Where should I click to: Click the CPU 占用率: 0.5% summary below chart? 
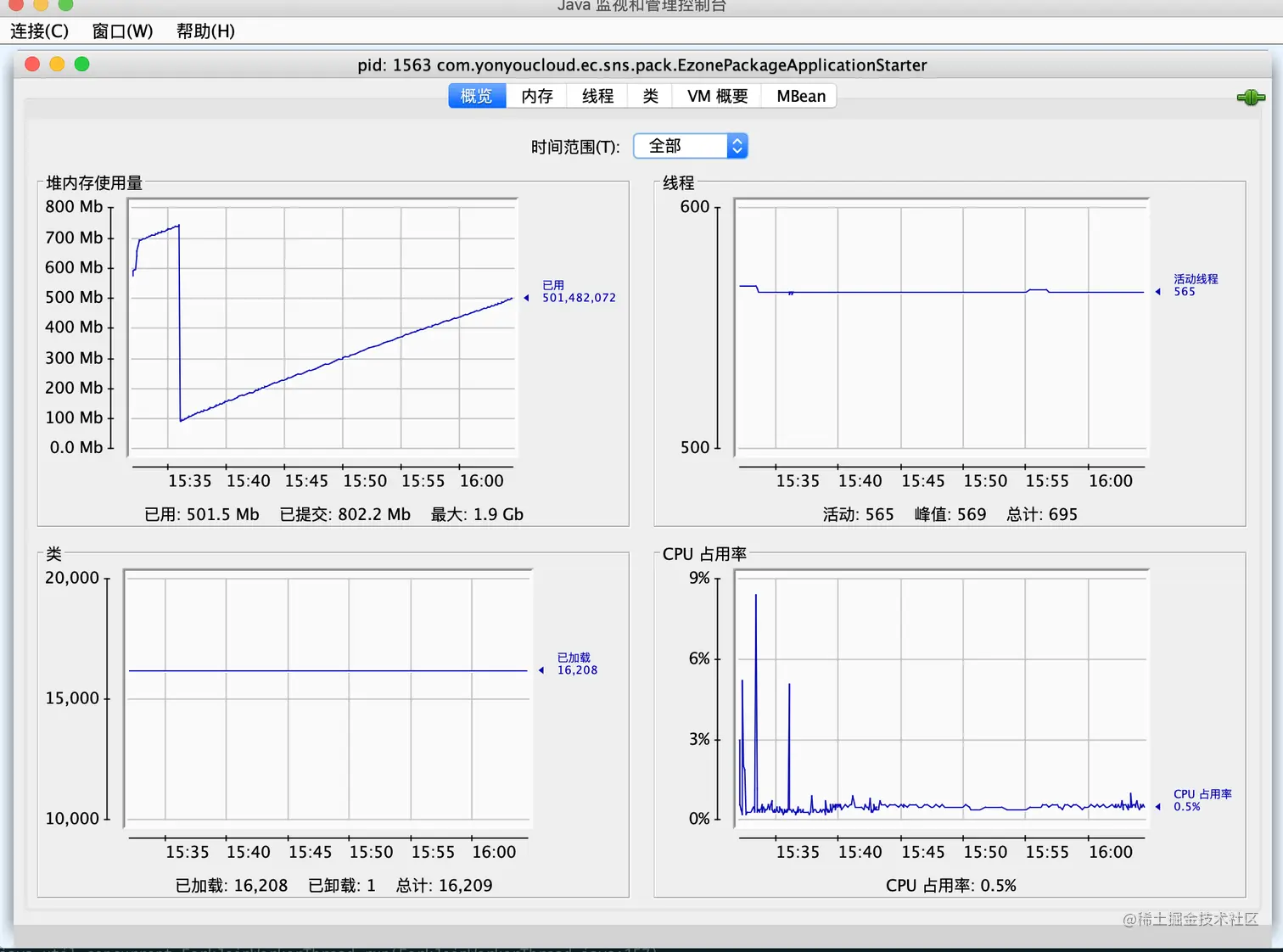(x=951, y=886)
